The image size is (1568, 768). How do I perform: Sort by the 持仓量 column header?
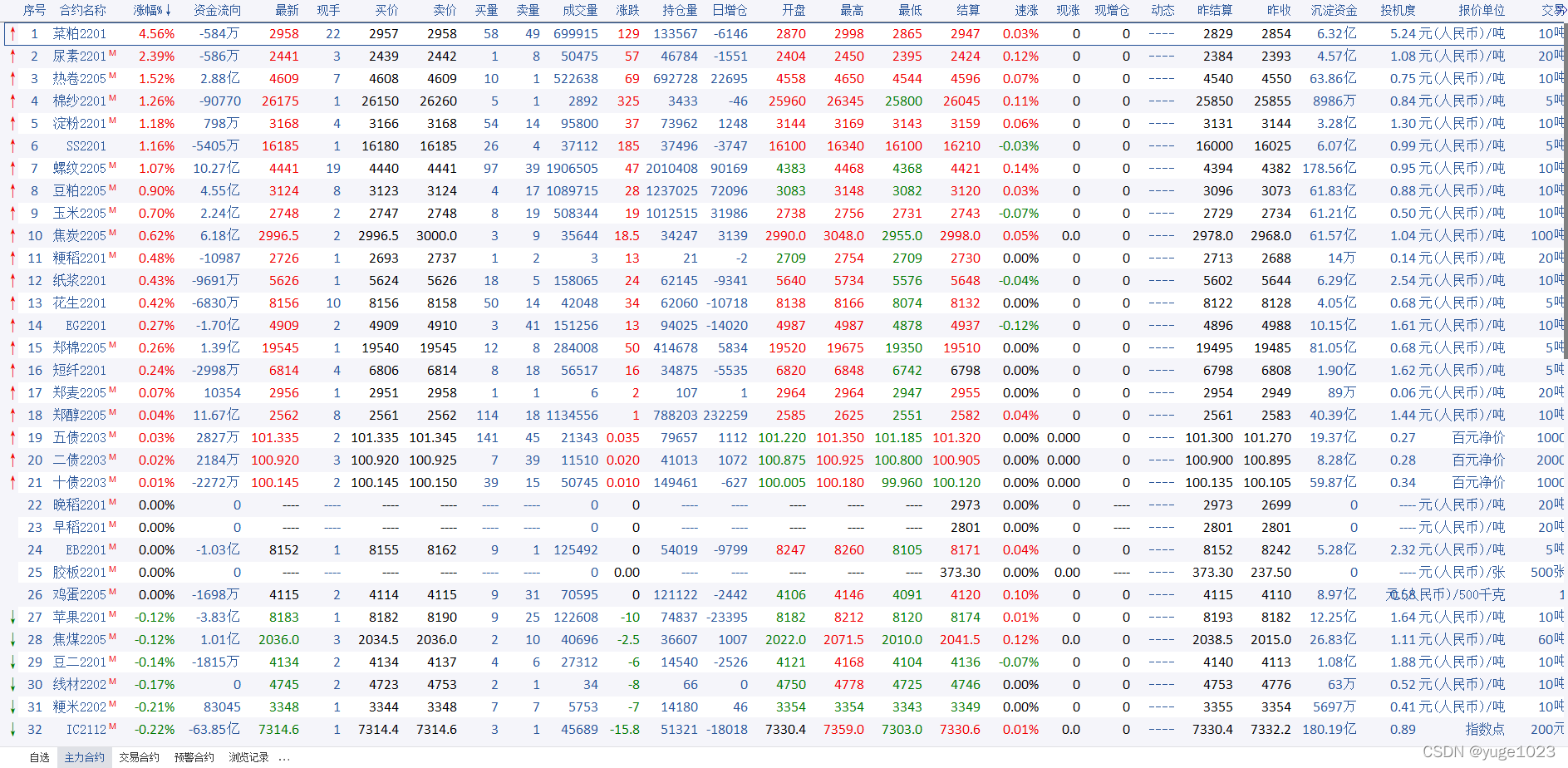tap(680, 10)
